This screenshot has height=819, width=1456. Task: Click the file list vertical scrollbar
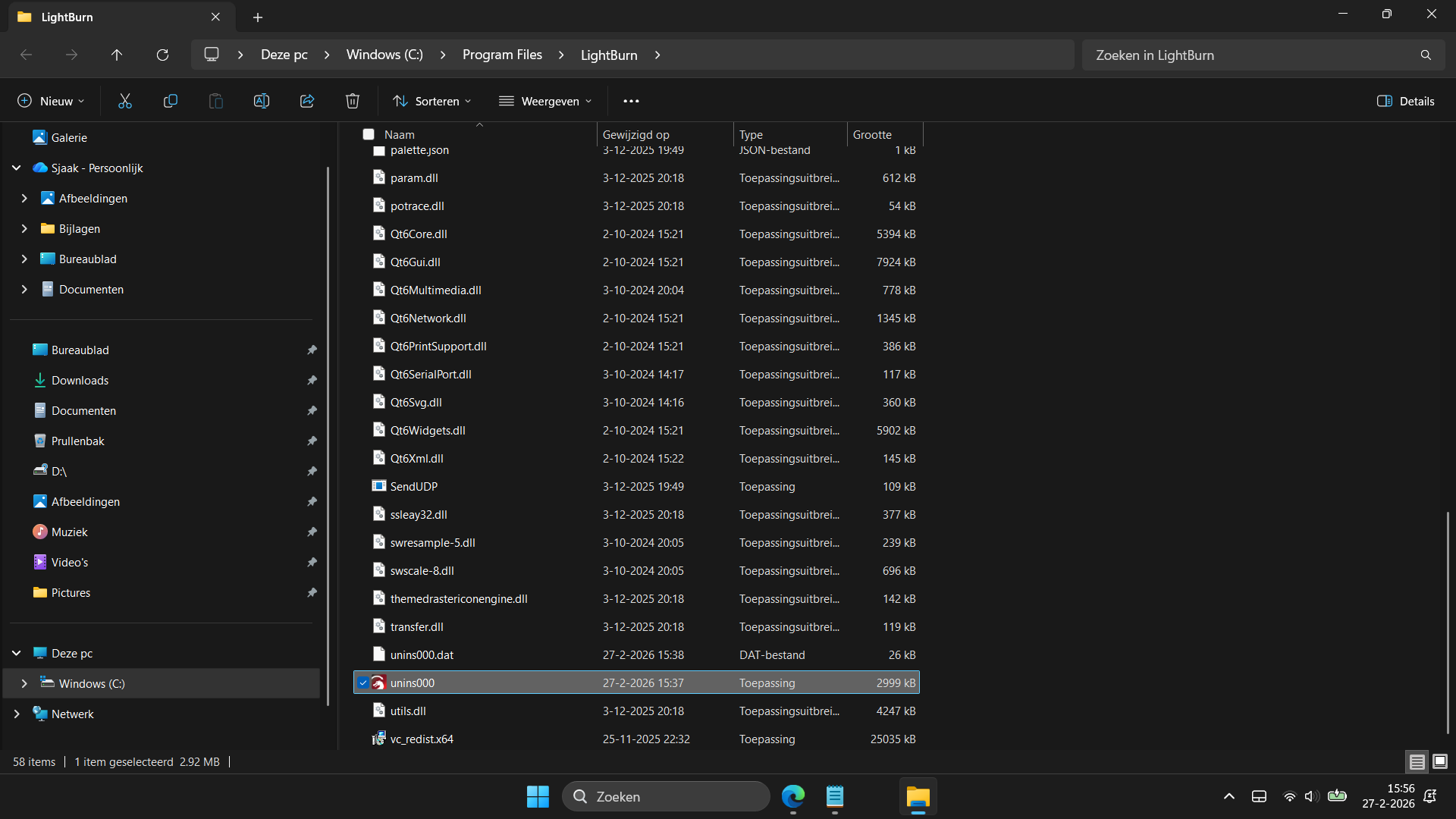(1448, 622)
